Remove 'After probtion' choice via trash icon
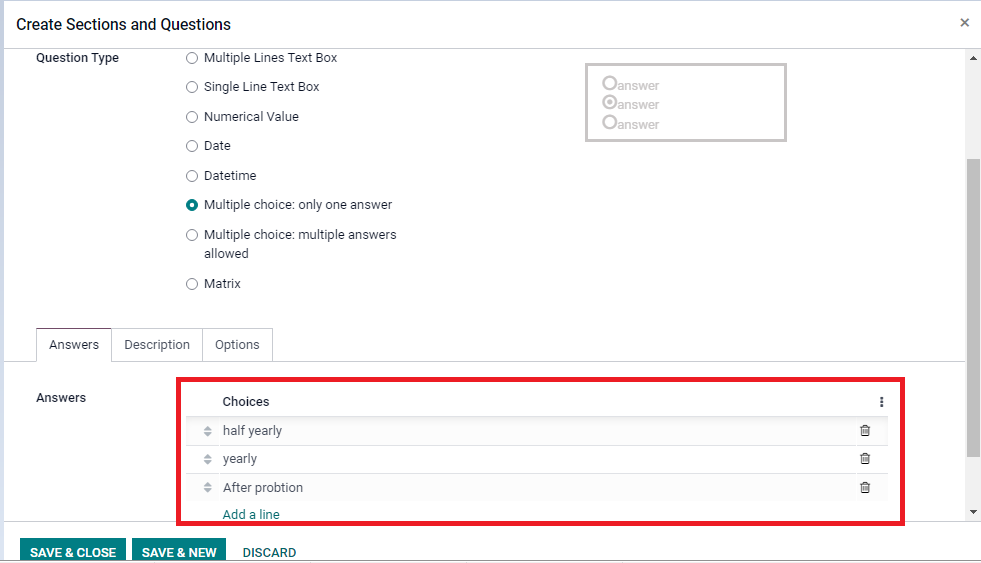The width and height of the screenshot is (981, 563). click(x=865, y=487)
